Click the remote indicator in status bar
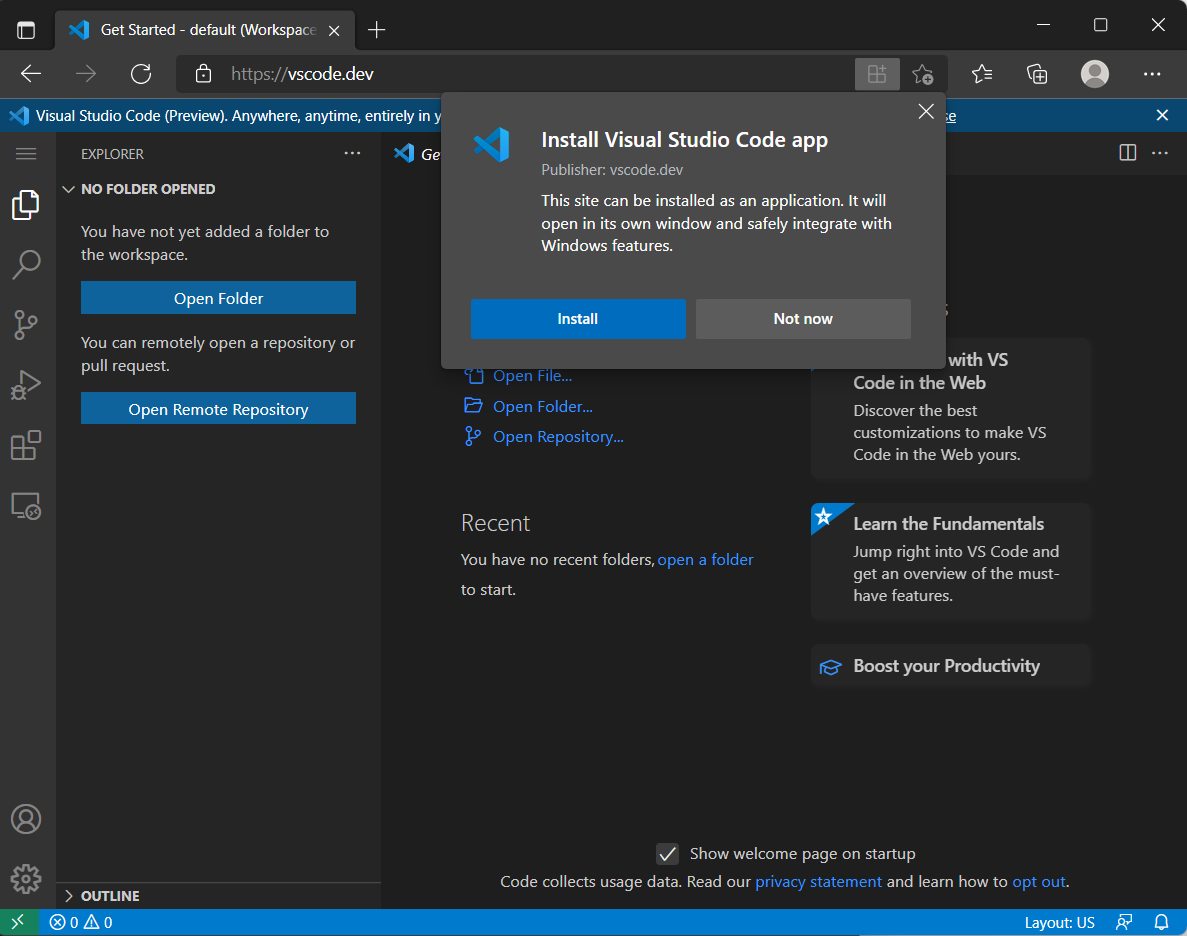 (x=17, y=921)
